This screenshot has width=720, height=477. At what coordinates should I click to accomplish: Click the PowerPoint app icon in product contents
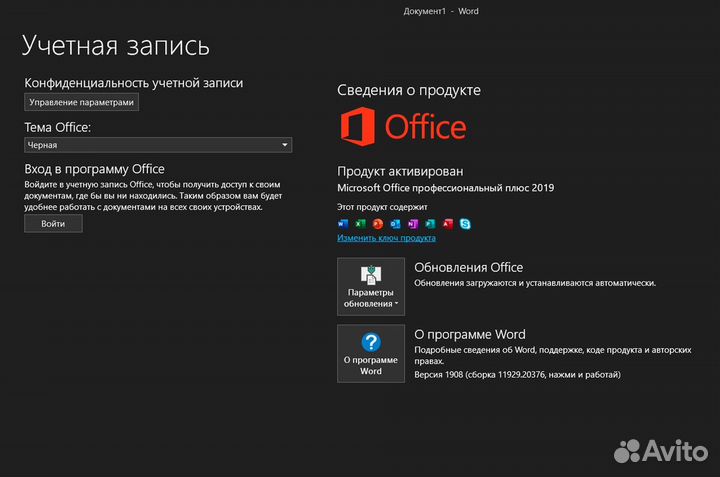pyautogui.click(x=378, y=224)
